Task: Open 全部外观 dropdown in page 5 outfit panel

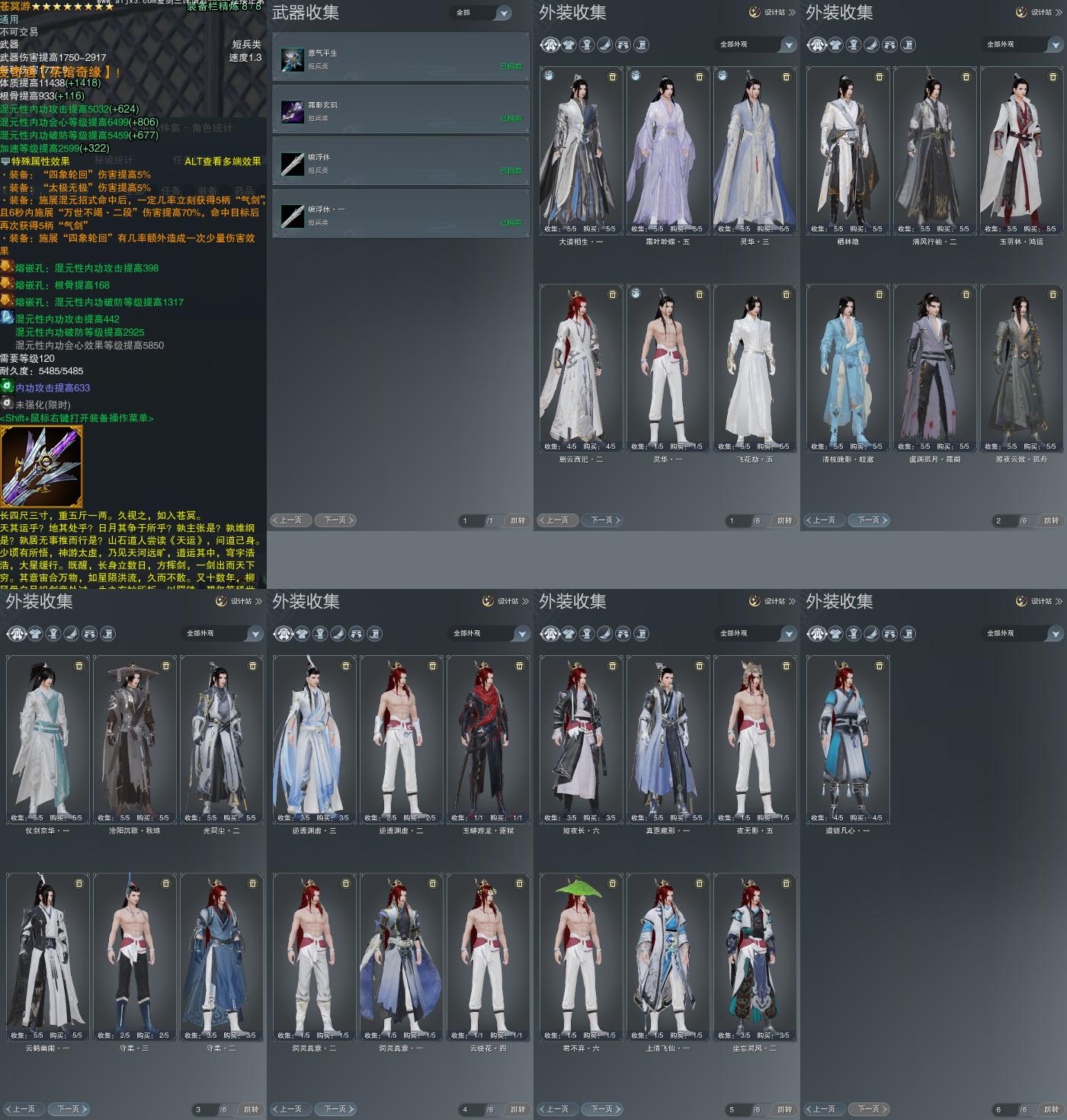Action: pos(756,634)
